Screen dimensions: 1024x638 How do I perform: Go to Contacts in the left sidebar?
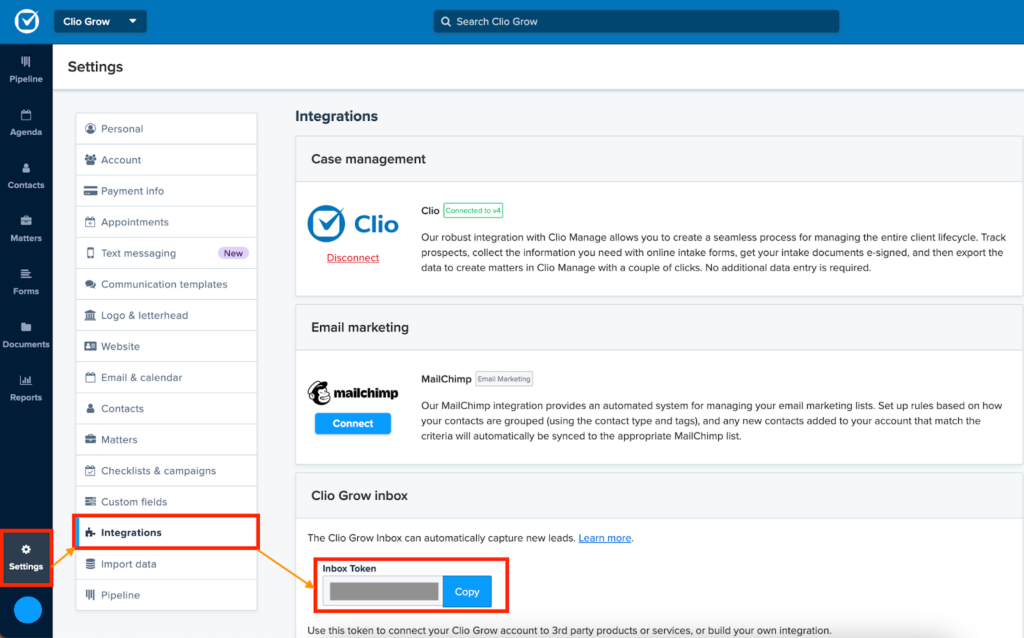tap(26, 175)
